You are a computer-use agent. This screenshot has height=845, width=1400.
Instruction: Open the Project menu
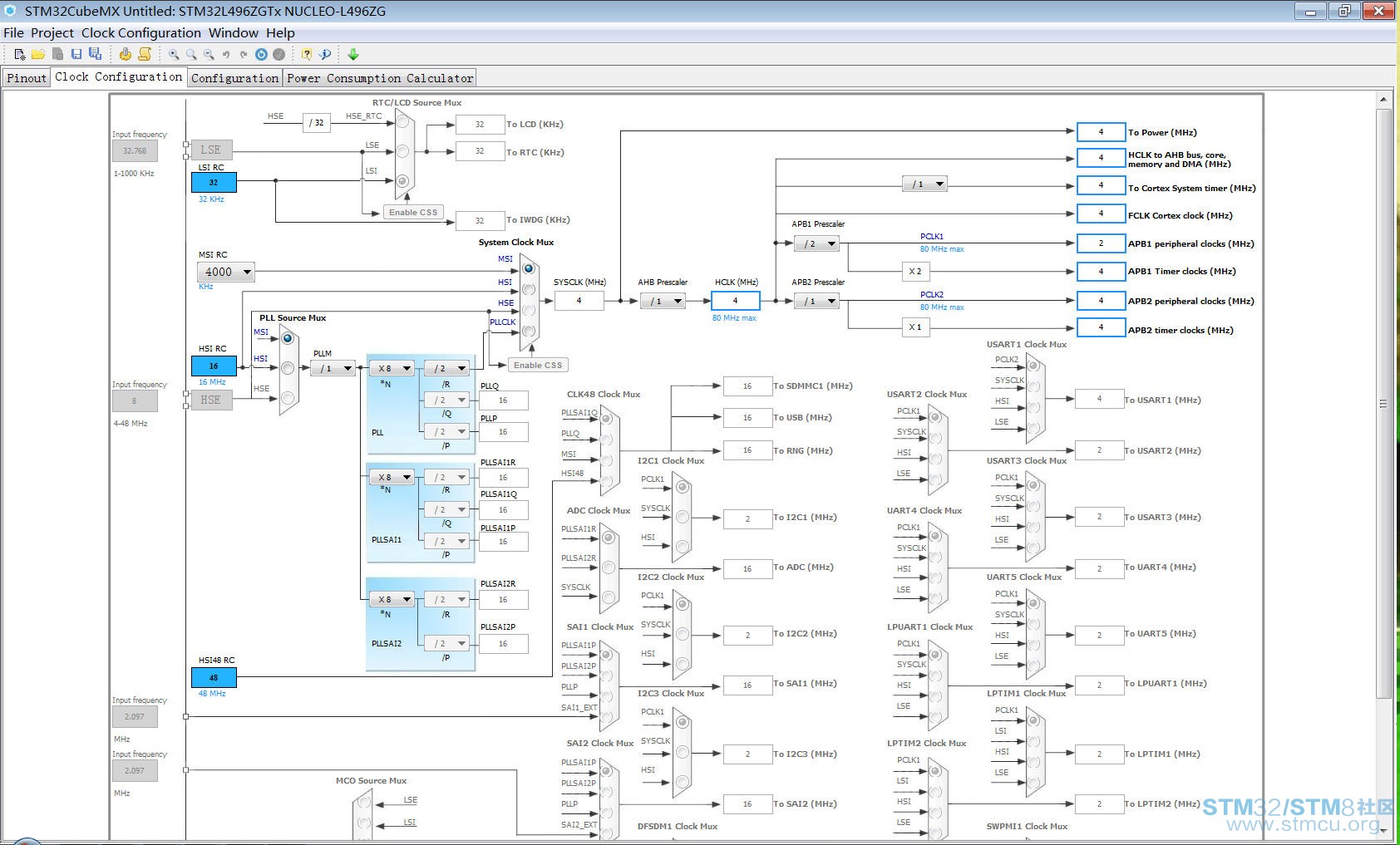click(x=52, y=33)
